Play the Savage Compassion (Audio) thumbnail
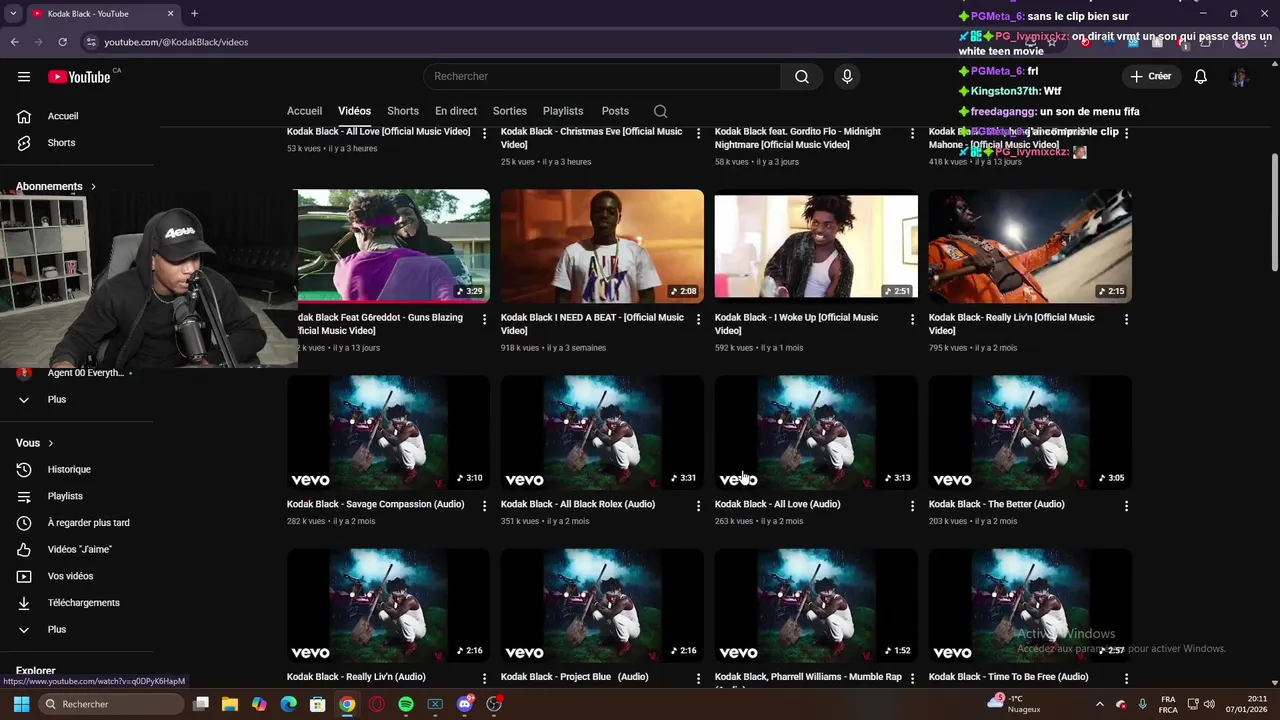Image resolution: width=1280 pixels, height=720 pixels. pos(388,433)
